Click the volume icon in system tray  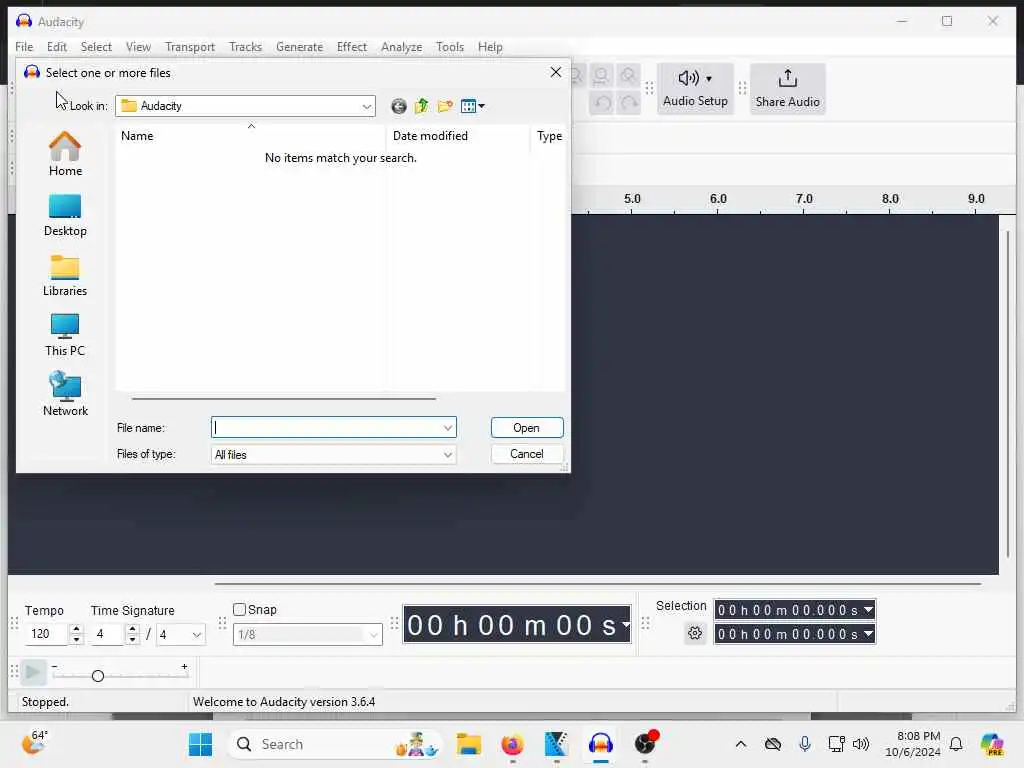(861, 744)
